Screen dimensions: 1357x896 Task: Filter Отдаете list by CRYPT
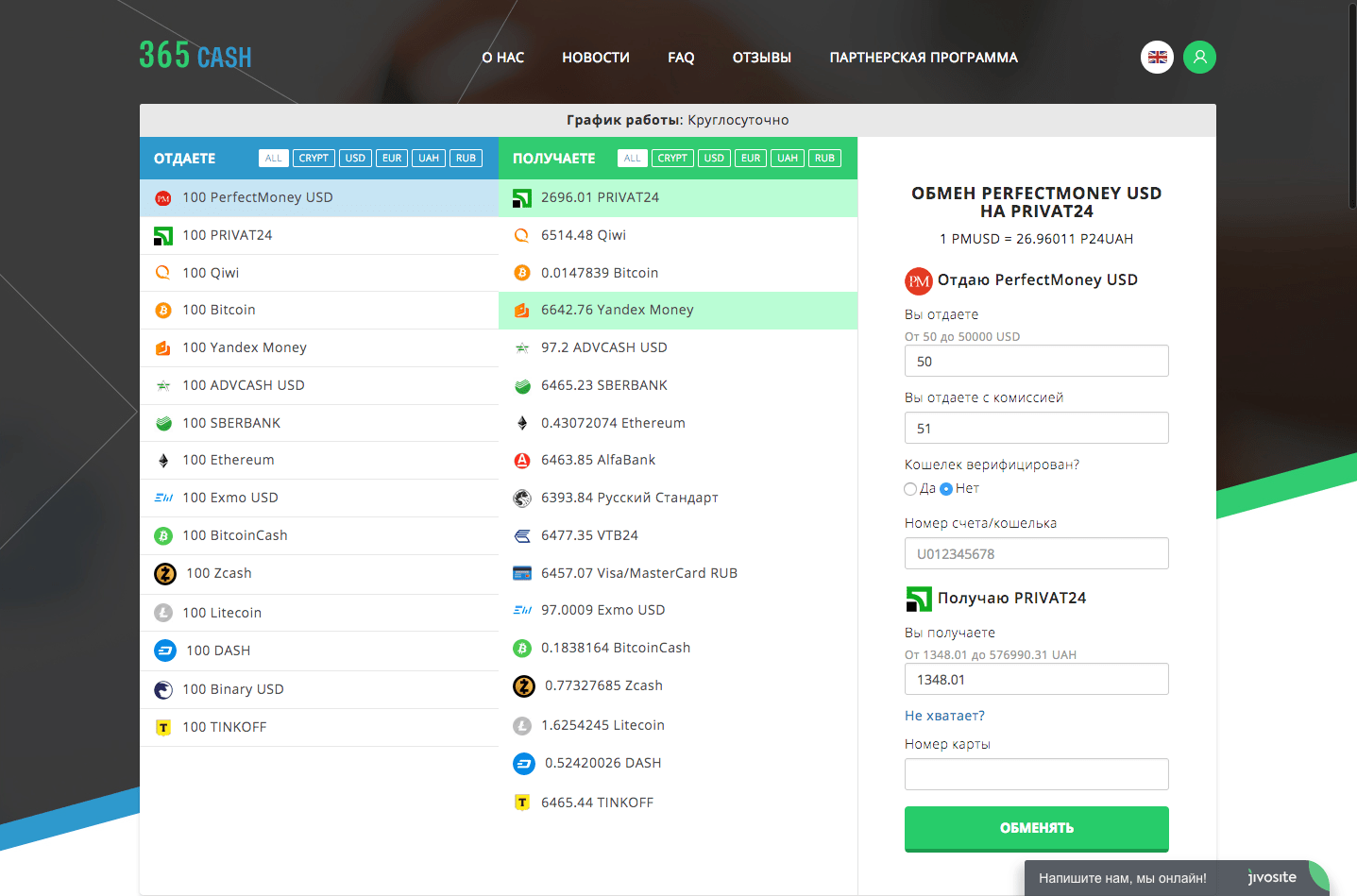pos(314,159)
